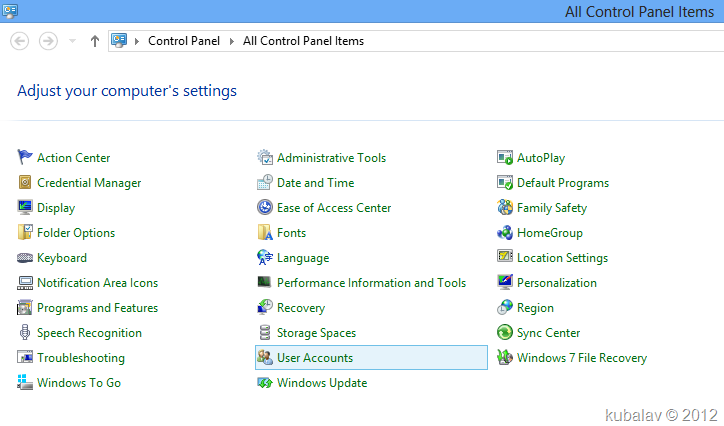Open the Action Center flag icon
Image resolution: width=724 pixels, height=426 pixels.
pos(25,157)
